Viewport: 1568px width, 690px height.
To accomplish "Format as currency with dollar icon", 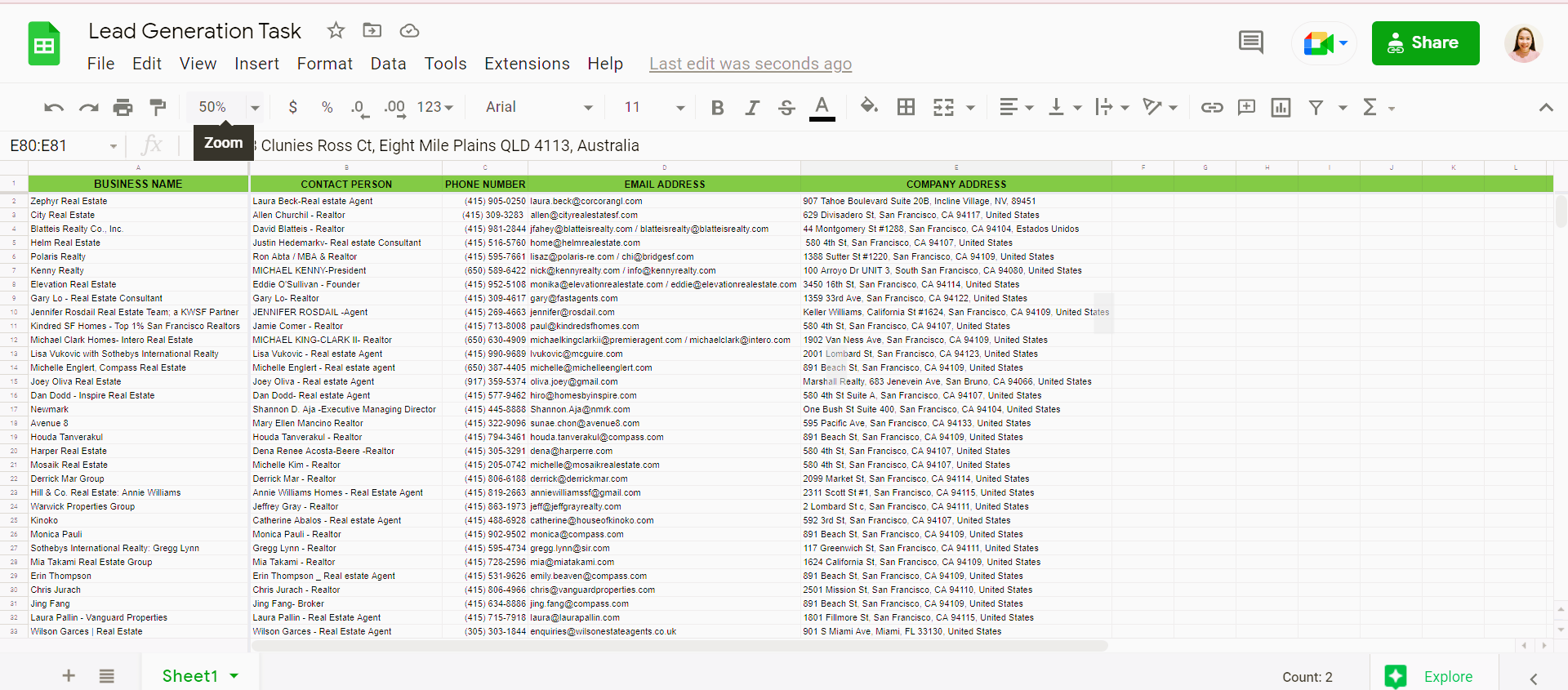I will coord(293,107).
